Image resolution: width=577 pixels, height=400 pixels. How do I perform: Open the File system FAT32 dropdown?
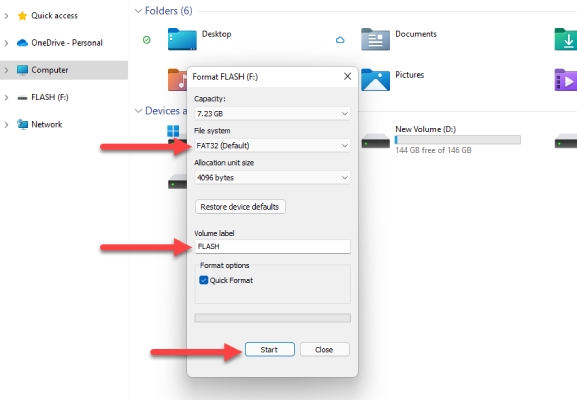pyautogui.click(x=272, y=145)
